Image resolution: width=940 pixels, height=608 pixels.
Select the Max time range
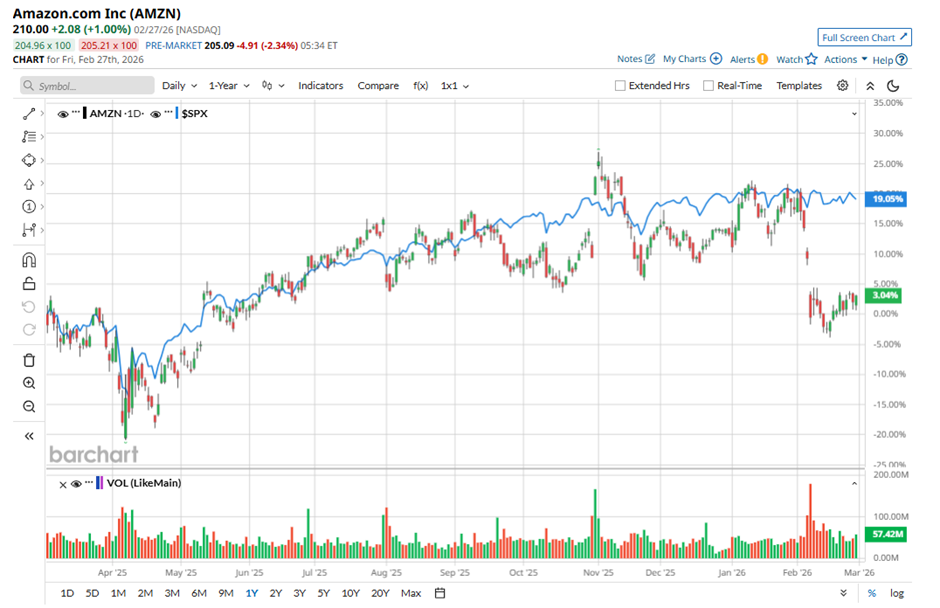click(411, 593)
